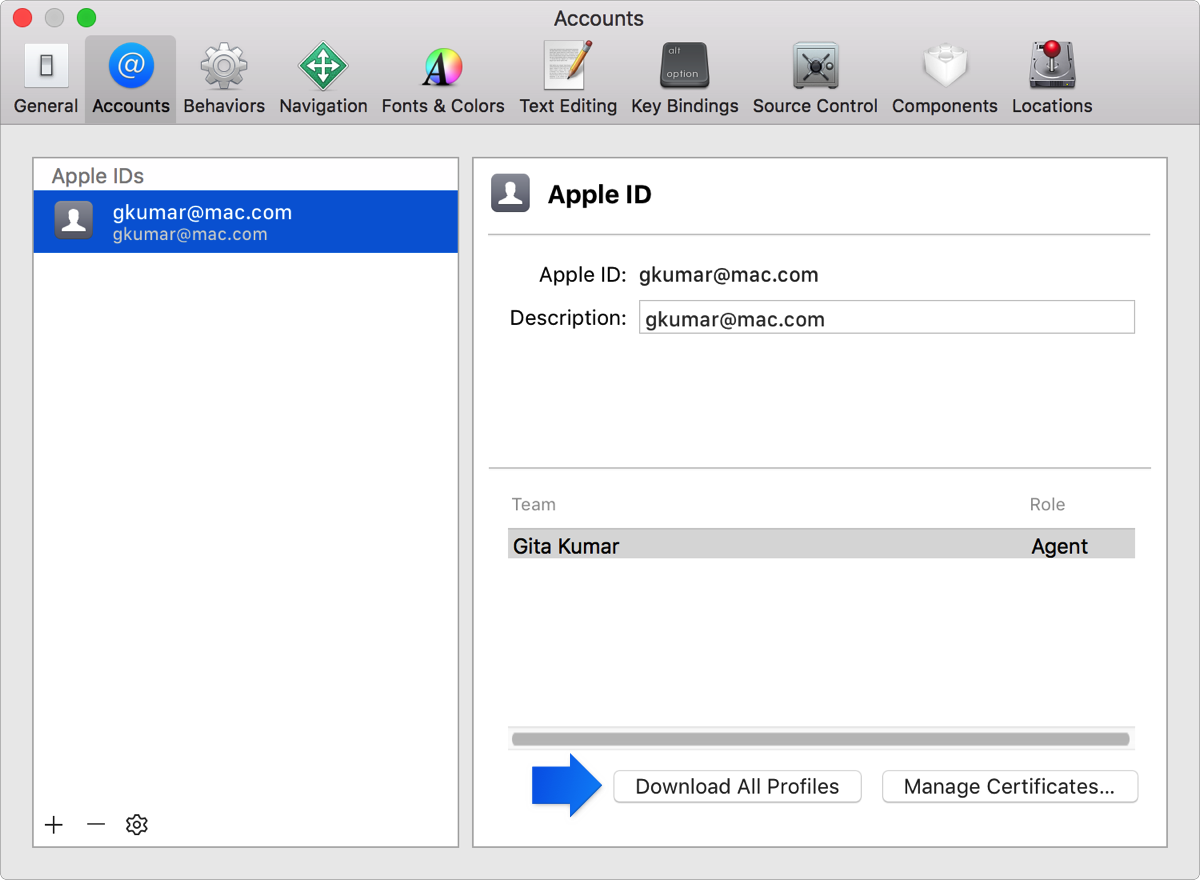Click the Apple ID header avatar icon

[511, 194]
